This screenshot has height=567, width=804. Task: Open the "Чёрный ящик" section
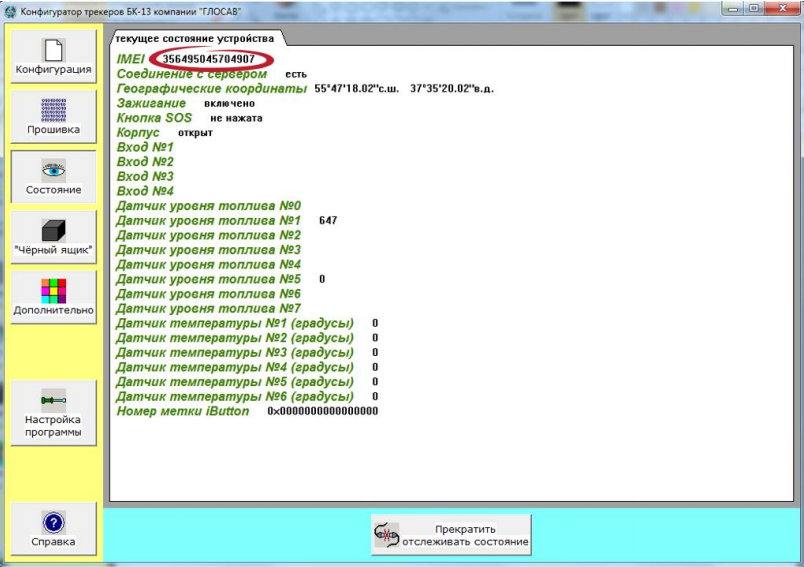(x=53, y=237)
